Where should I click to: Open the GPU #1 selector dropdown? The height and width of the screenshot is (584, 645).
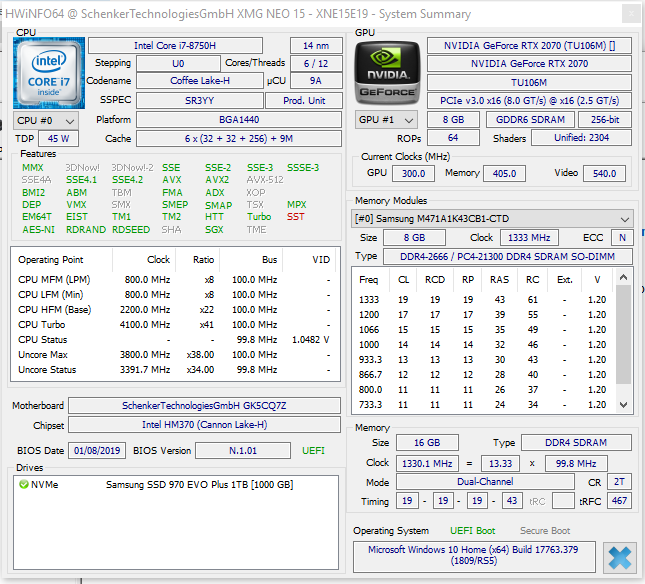[386, 120]
